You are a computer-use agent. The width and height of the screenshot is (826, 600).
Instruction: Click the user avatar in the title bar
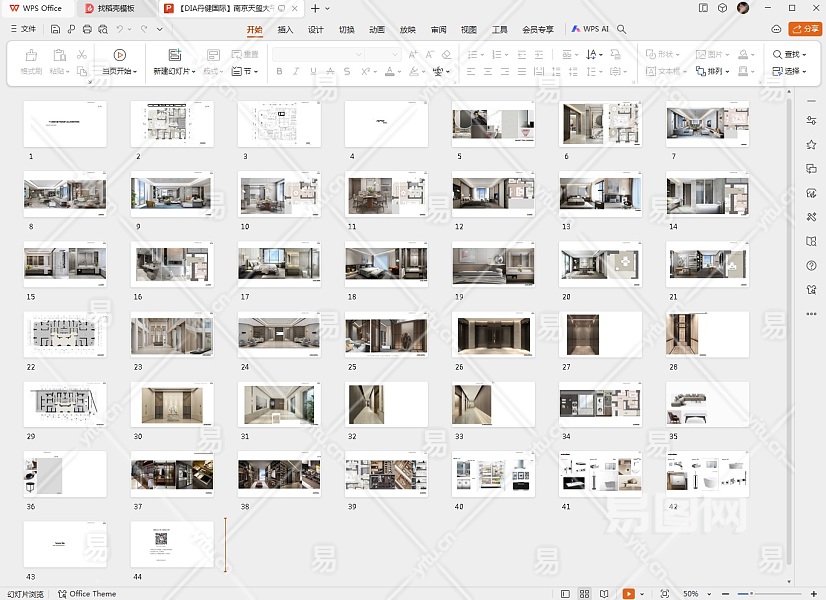[x=743, y=8]
